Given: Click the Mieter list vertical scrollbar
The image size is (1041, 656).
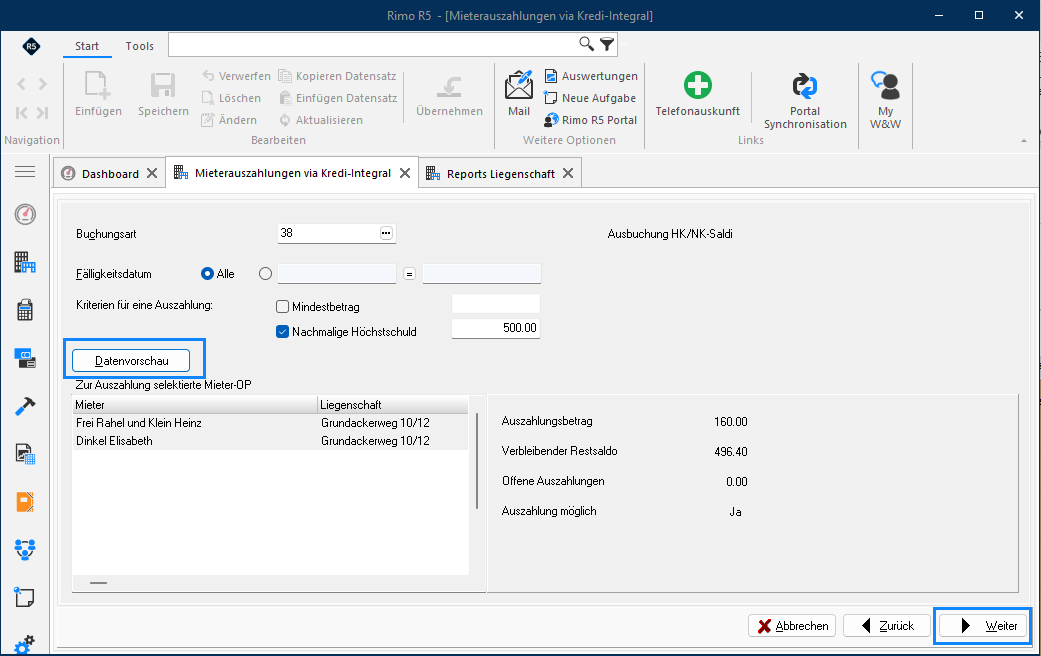Looking at the screenshot, I should click(x=477, y=461).
